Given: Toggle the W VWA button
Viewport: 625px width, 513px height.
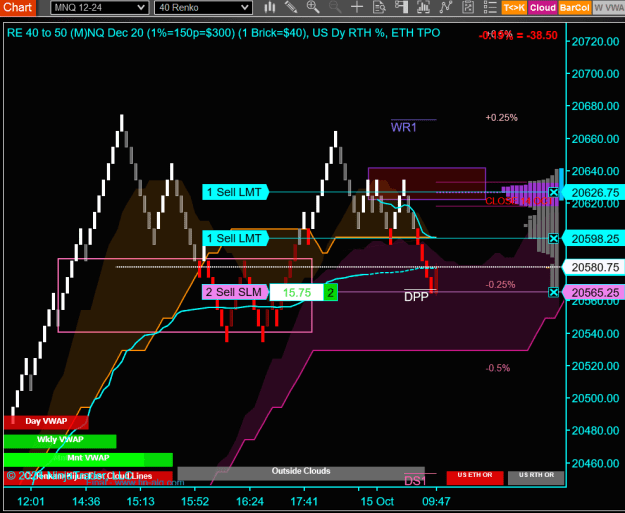Looking at the screenshot, I should tap(609, 8).
